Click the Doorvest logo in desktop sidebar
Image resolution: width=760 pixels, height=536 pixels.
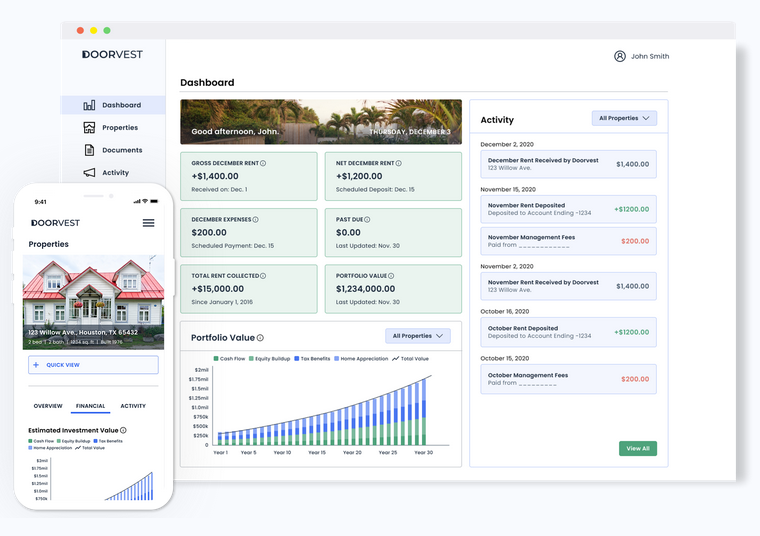tap(112, 54)
